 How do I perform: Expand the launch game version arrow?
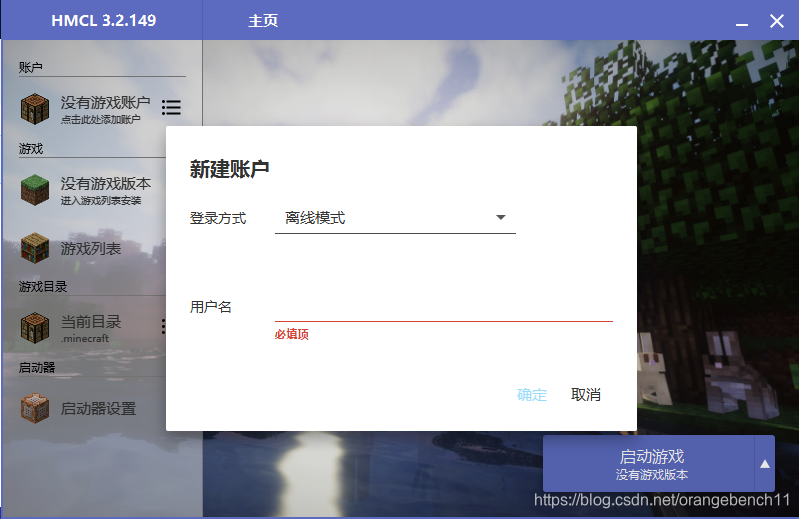click(x=765, y=464)
